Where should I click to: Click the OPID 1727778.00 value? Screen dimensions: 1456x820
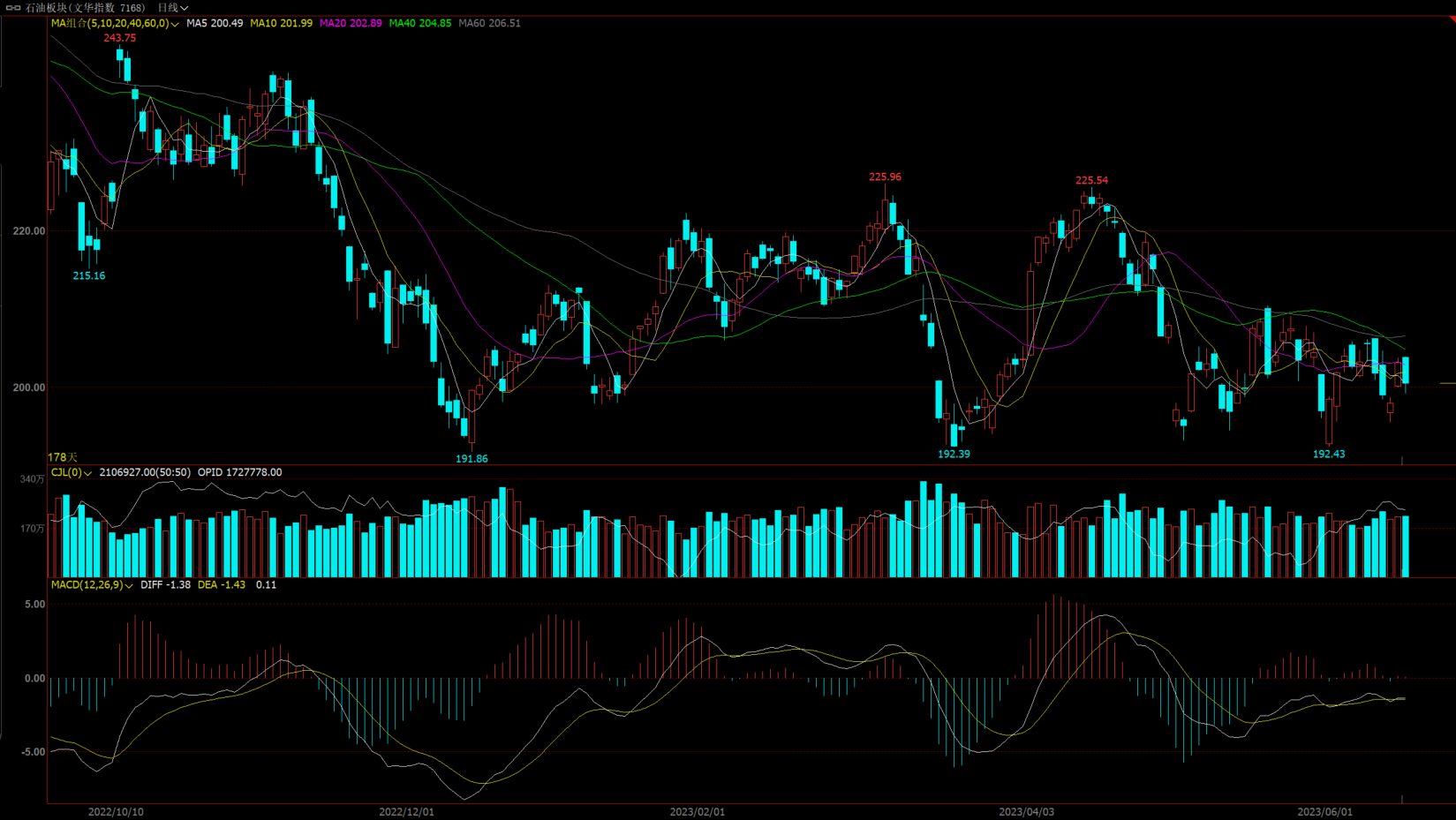tap(239, 473)
